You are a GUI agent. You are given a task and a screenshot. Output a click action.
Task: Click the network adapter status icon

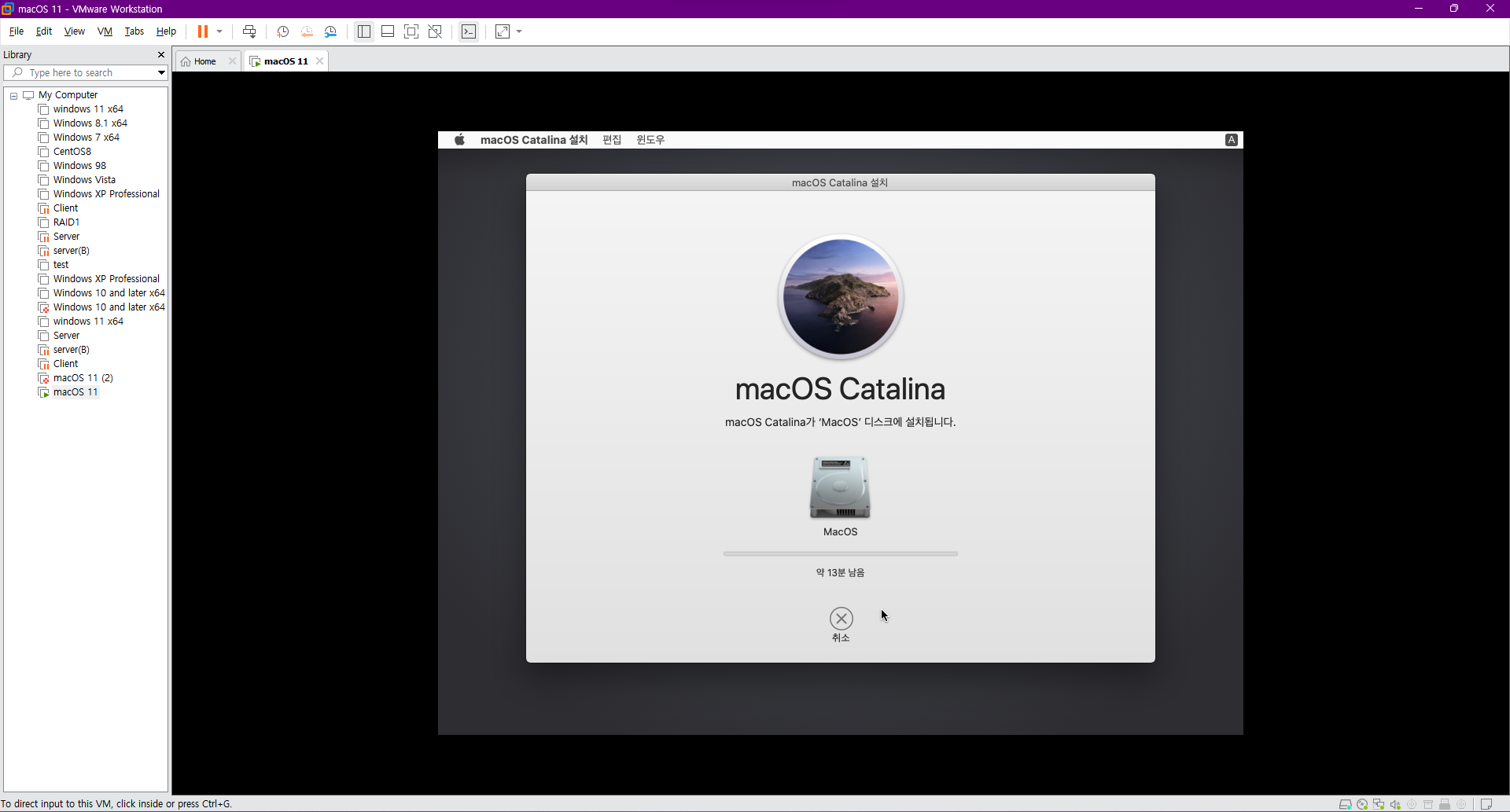click(1379, 804)
